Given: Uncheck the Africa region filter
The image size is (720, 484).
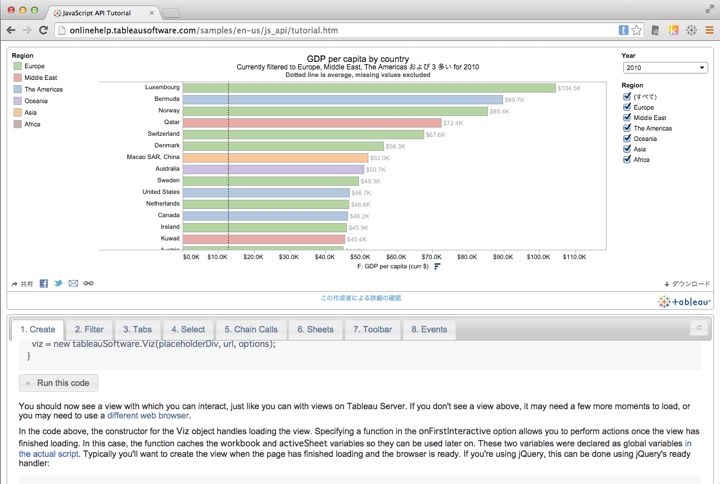Looking at the screenshot, I should [x=627, y=159].
